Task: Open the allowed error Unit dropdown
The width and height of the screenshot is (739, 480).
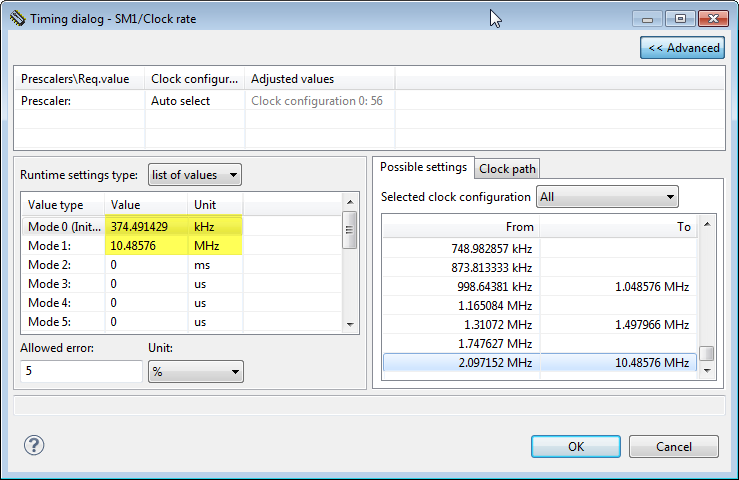Action: (195, 372)
